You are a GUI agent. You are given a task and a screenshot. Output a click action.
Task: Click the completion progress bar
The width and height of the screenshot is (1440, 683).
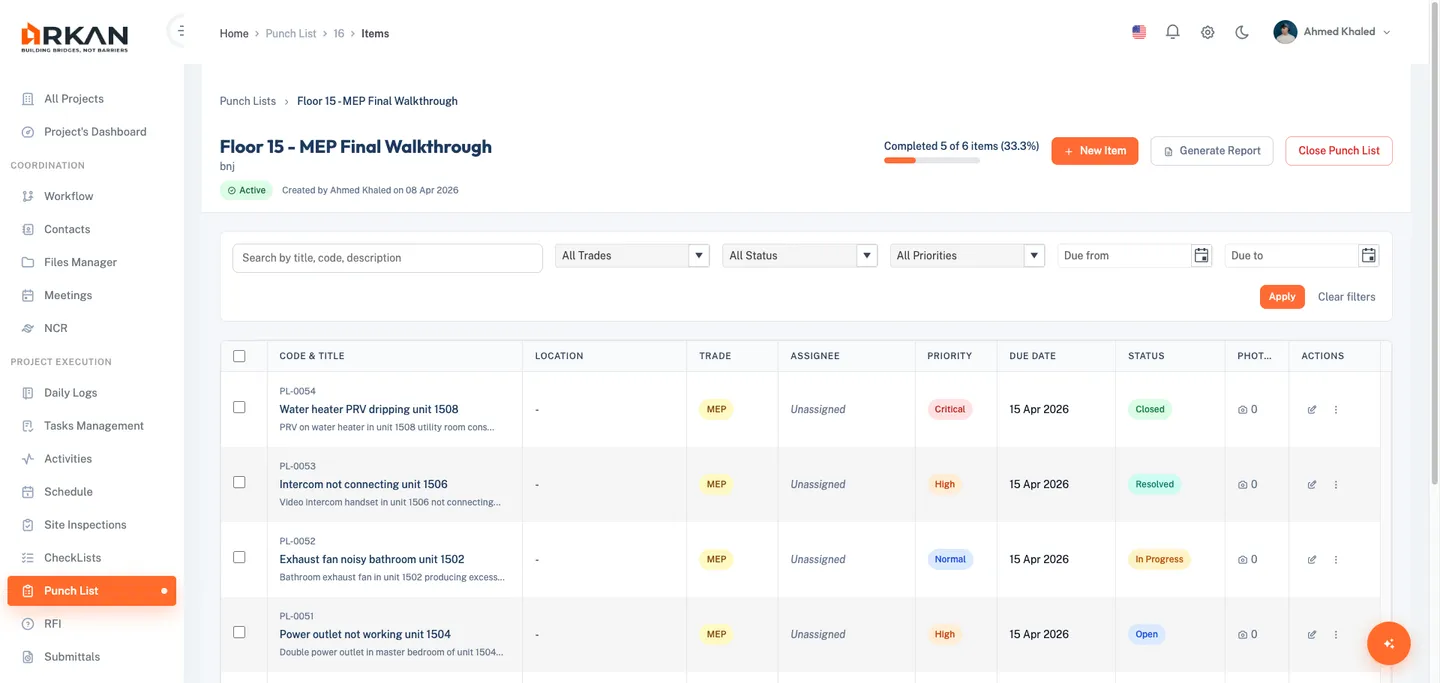click(931, 160)
